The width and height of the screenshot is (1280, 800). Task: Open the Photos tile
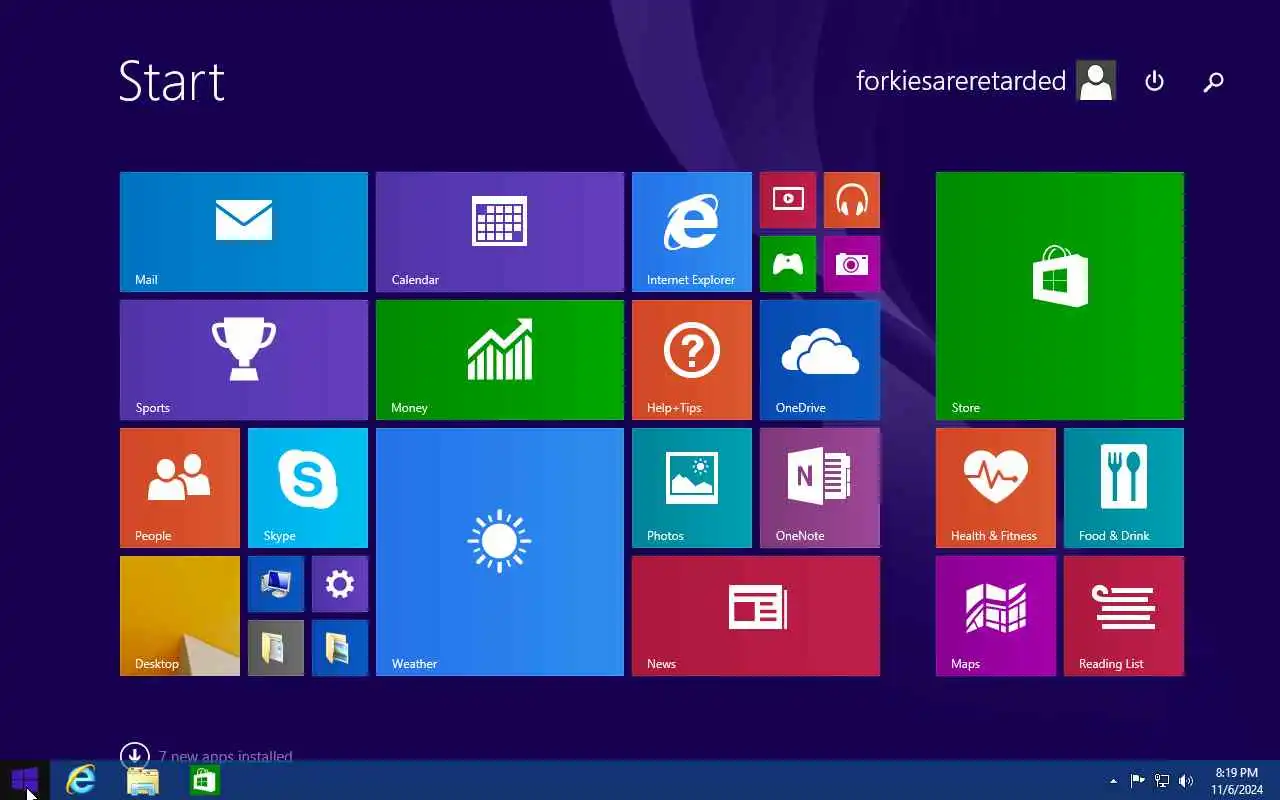[x=692, y=488]
